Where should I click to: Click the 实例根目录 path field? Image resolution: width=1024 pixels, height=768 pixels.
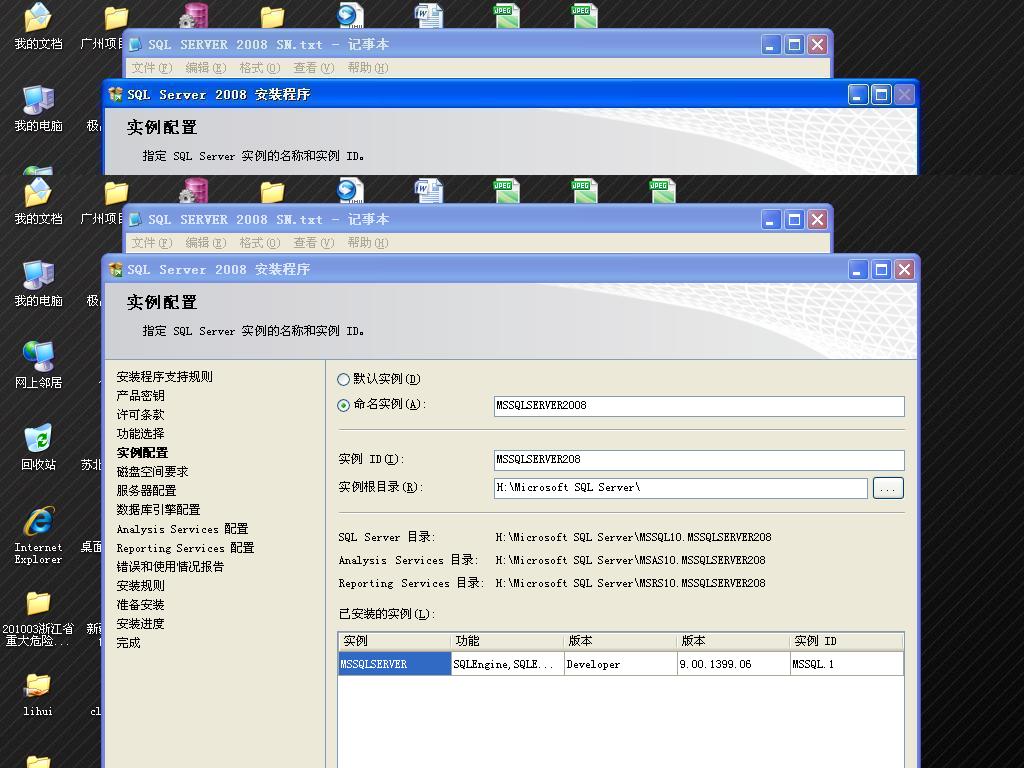(x=680, y=488)
